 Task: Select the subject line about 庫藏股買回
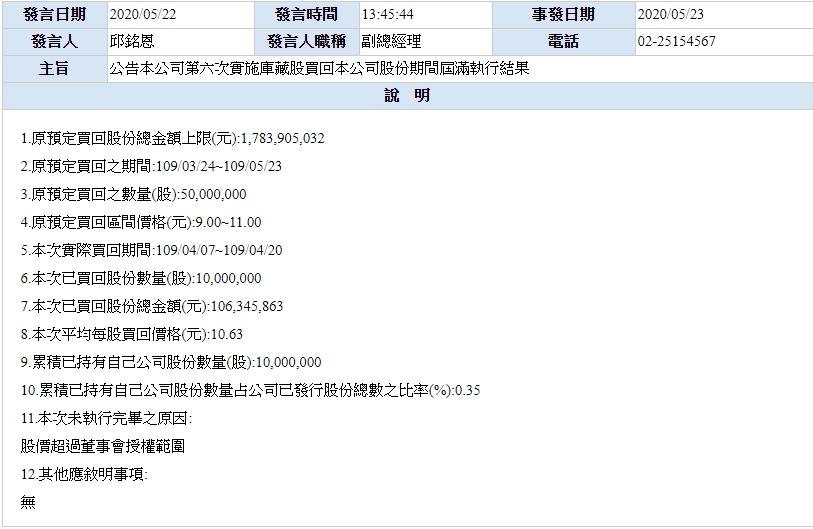[x=319, y=68]
